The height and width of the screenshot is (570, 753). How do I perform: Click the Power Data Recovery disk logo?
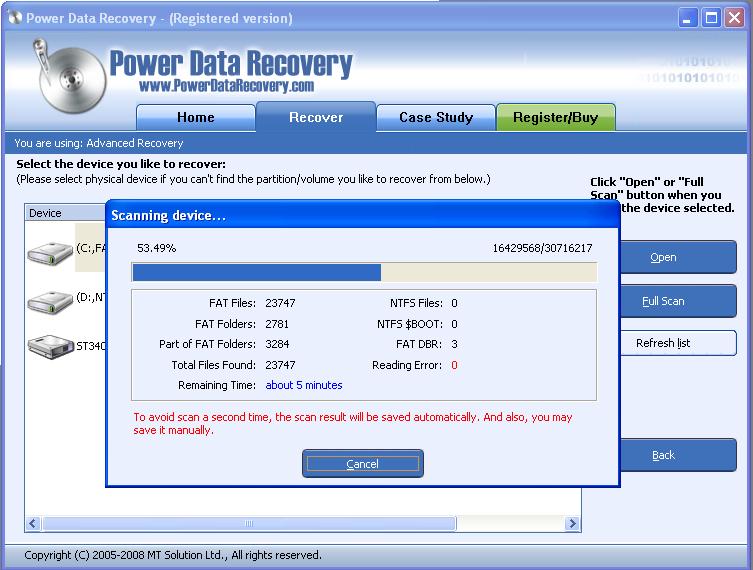(x=70, y=77)
